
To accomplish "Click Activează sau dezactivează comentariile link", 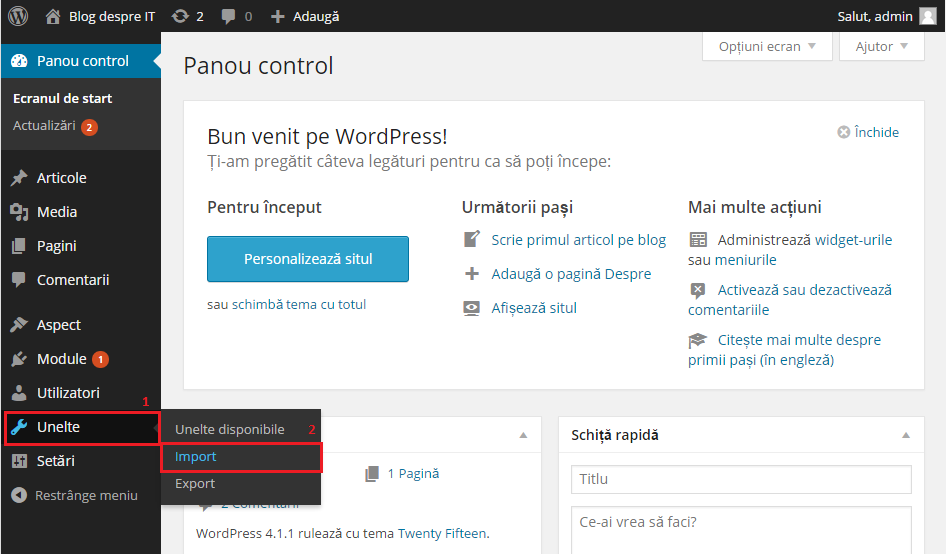I will point(790,300).
